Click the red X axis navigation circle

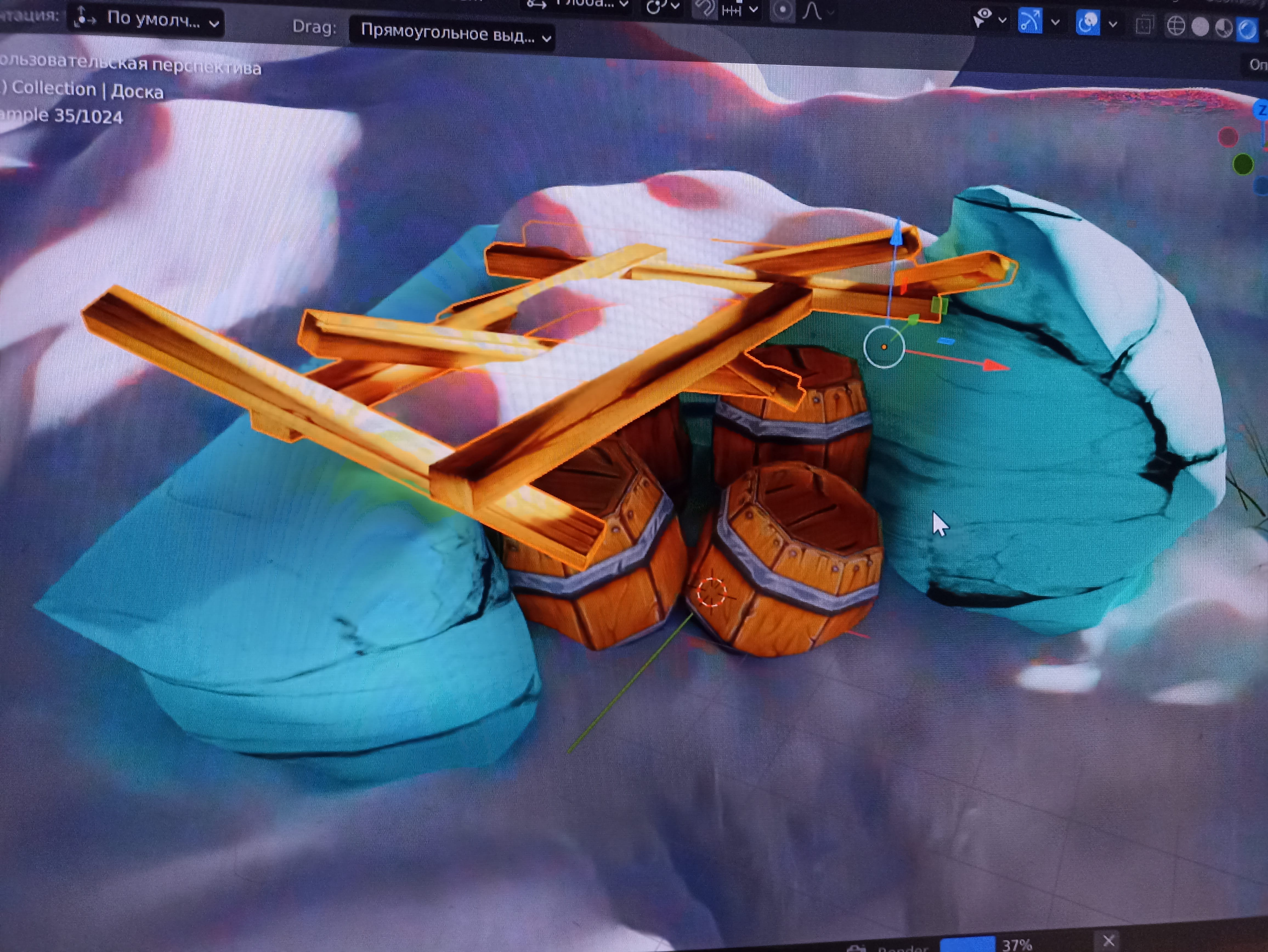coord(1228,137)
